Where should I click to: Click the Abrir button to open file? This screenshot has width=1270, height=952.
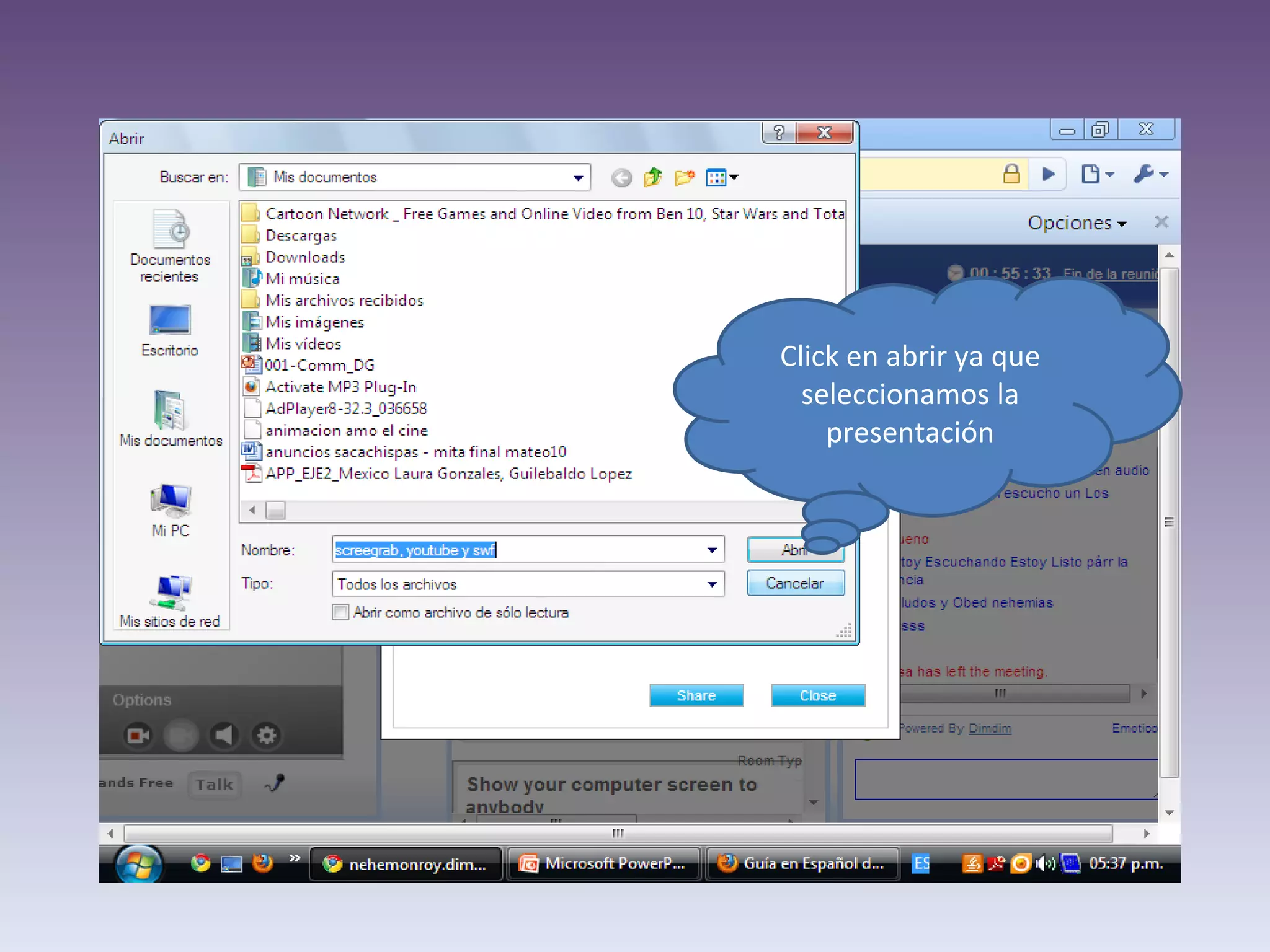coord(795,550)
